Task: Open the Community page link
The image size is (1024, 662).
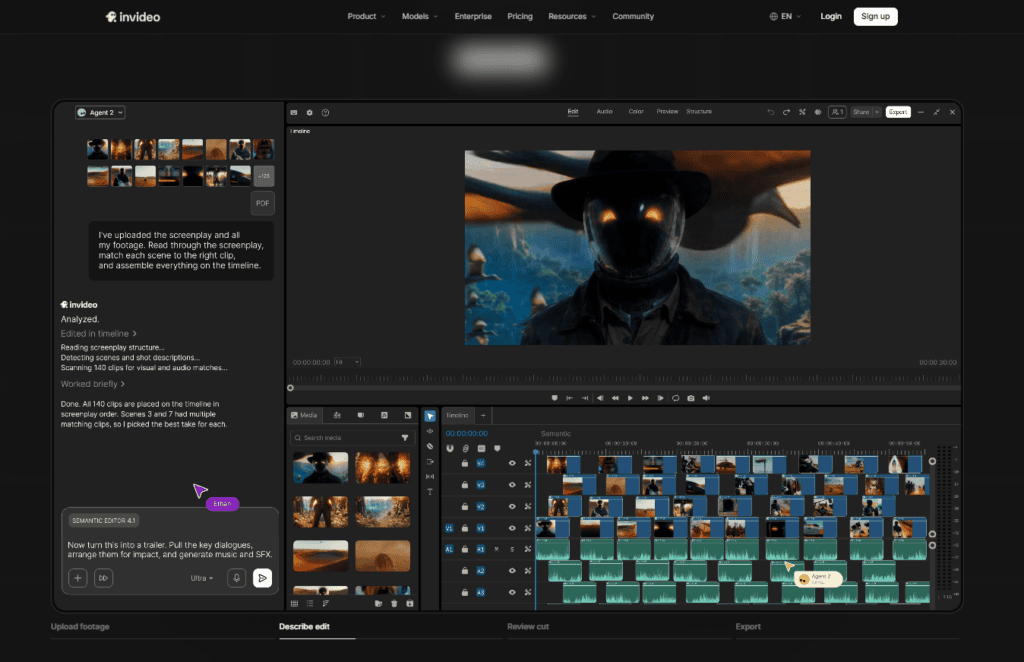Action: pyautogui.click(x=633, y=16)
